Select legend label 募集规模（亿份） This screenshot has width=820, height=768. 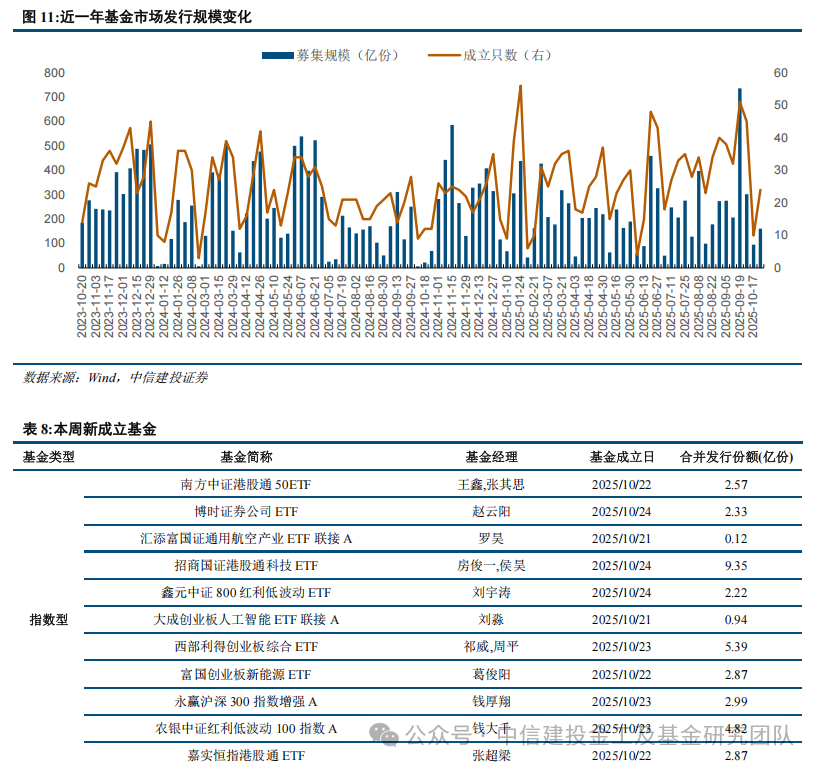click(348, 55)
